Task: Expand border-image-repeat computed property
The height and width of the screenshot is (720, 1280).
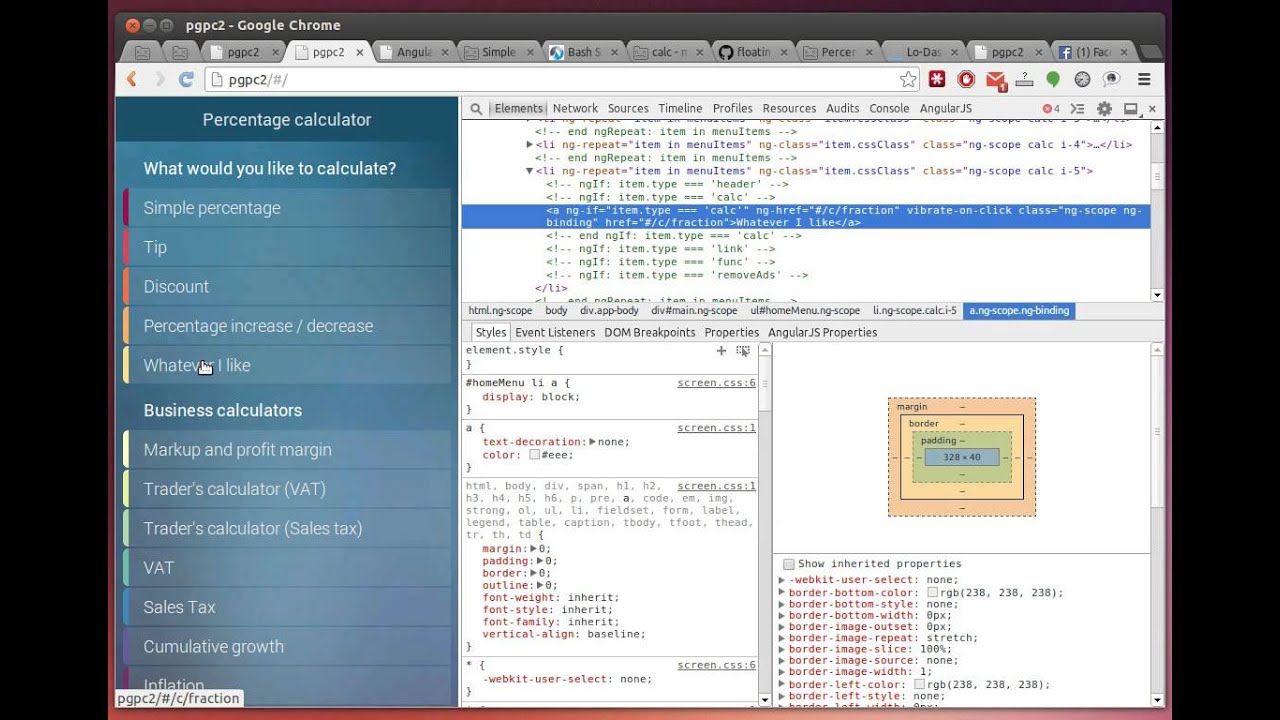Action: click(x=782, y=638)
